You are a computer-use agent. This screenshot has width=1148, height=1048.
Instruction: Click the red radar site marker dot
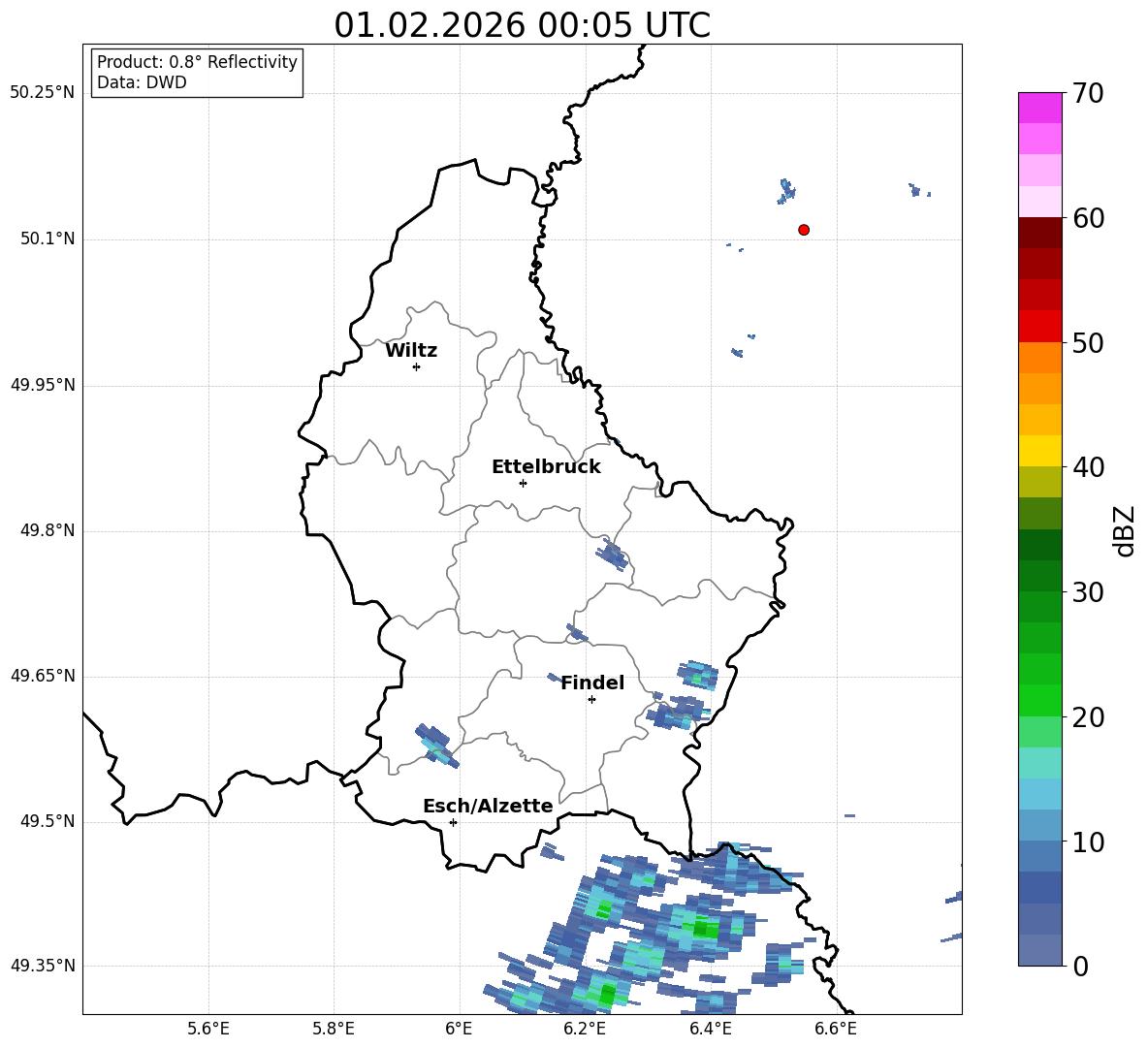pos(803,230)
